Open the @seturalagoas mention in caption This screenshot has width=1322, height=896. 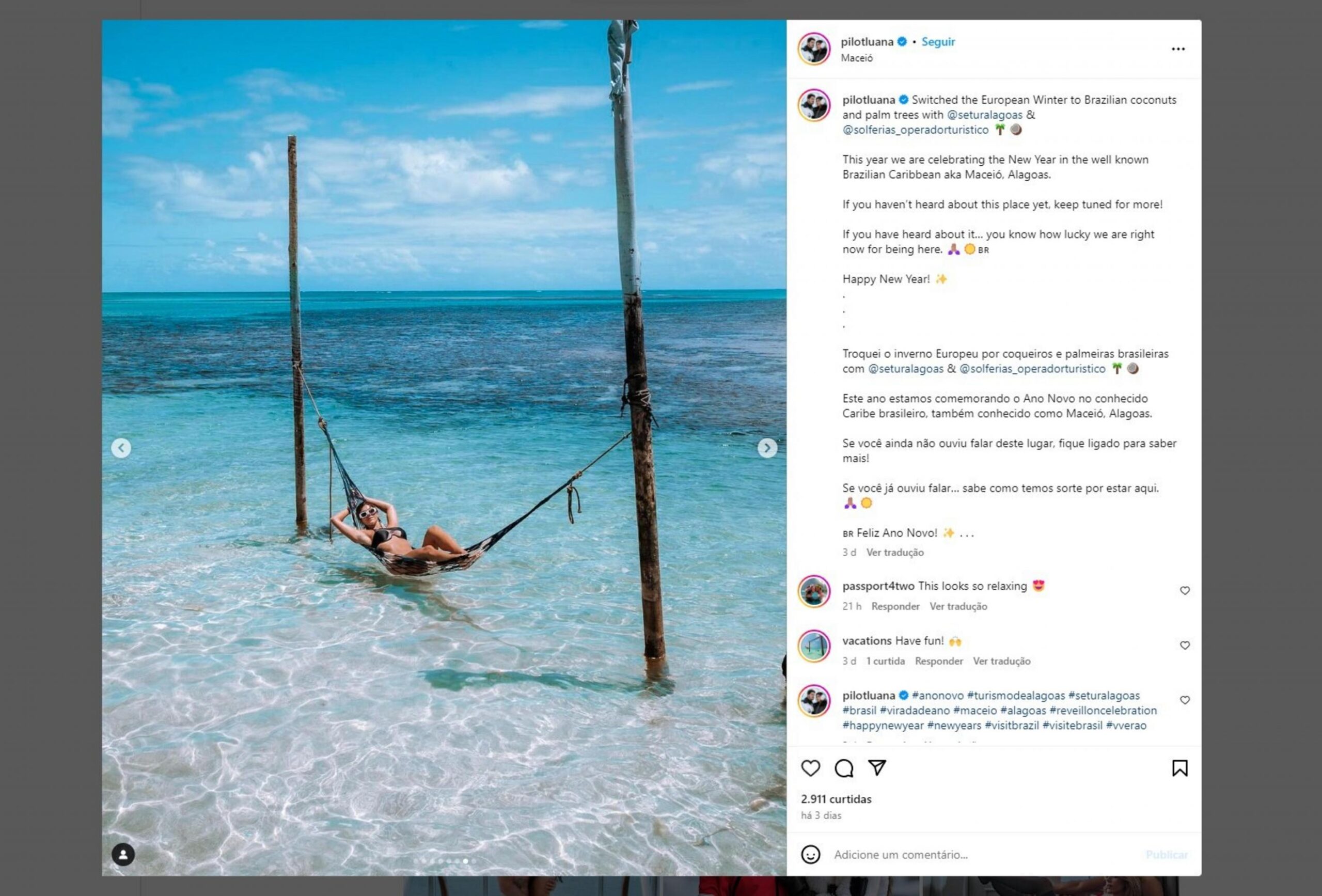985,115
